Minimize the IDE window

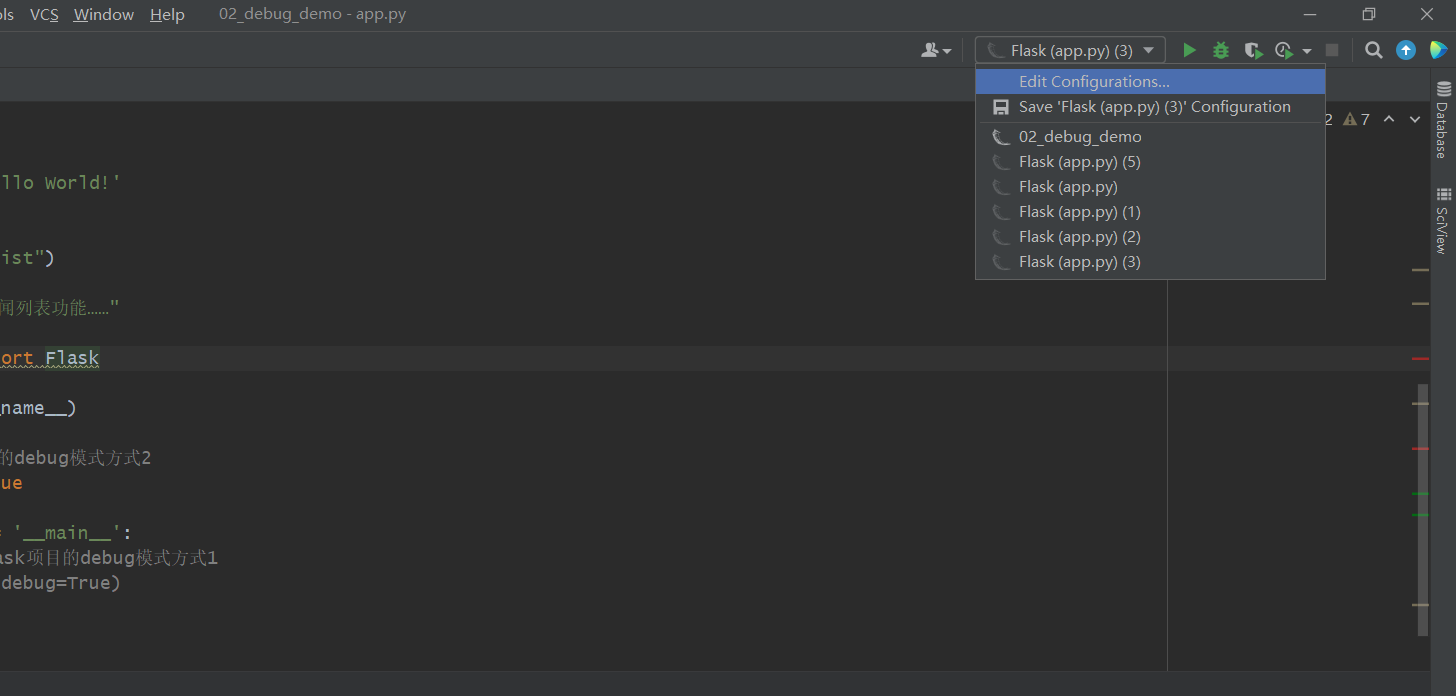(x=1310, y=14)
